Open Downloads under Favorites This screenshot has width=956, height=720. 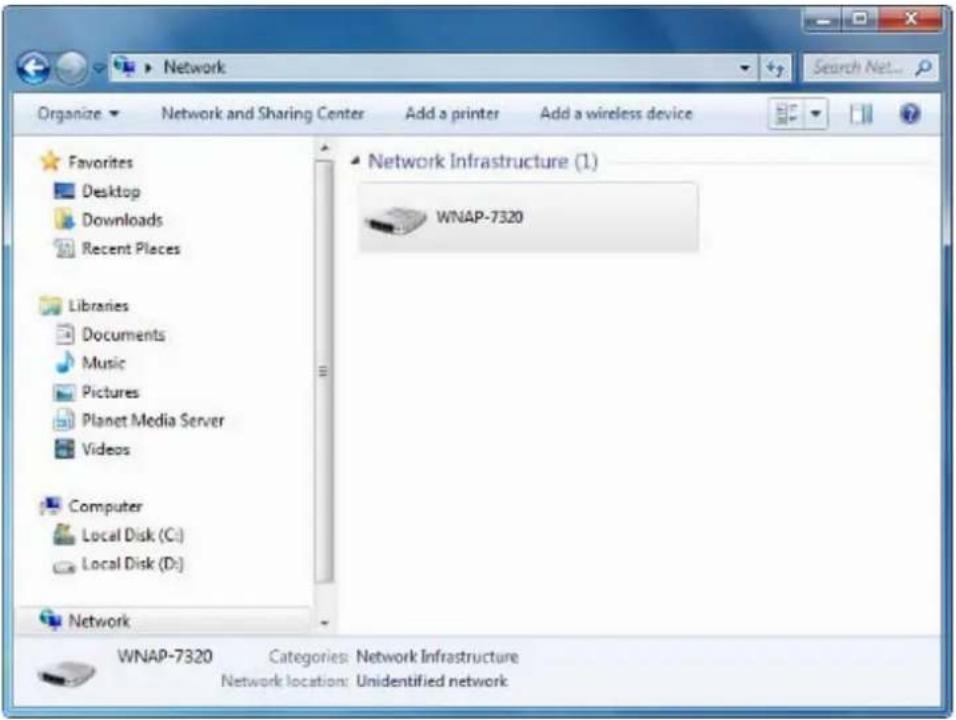[x=122, y=219]
